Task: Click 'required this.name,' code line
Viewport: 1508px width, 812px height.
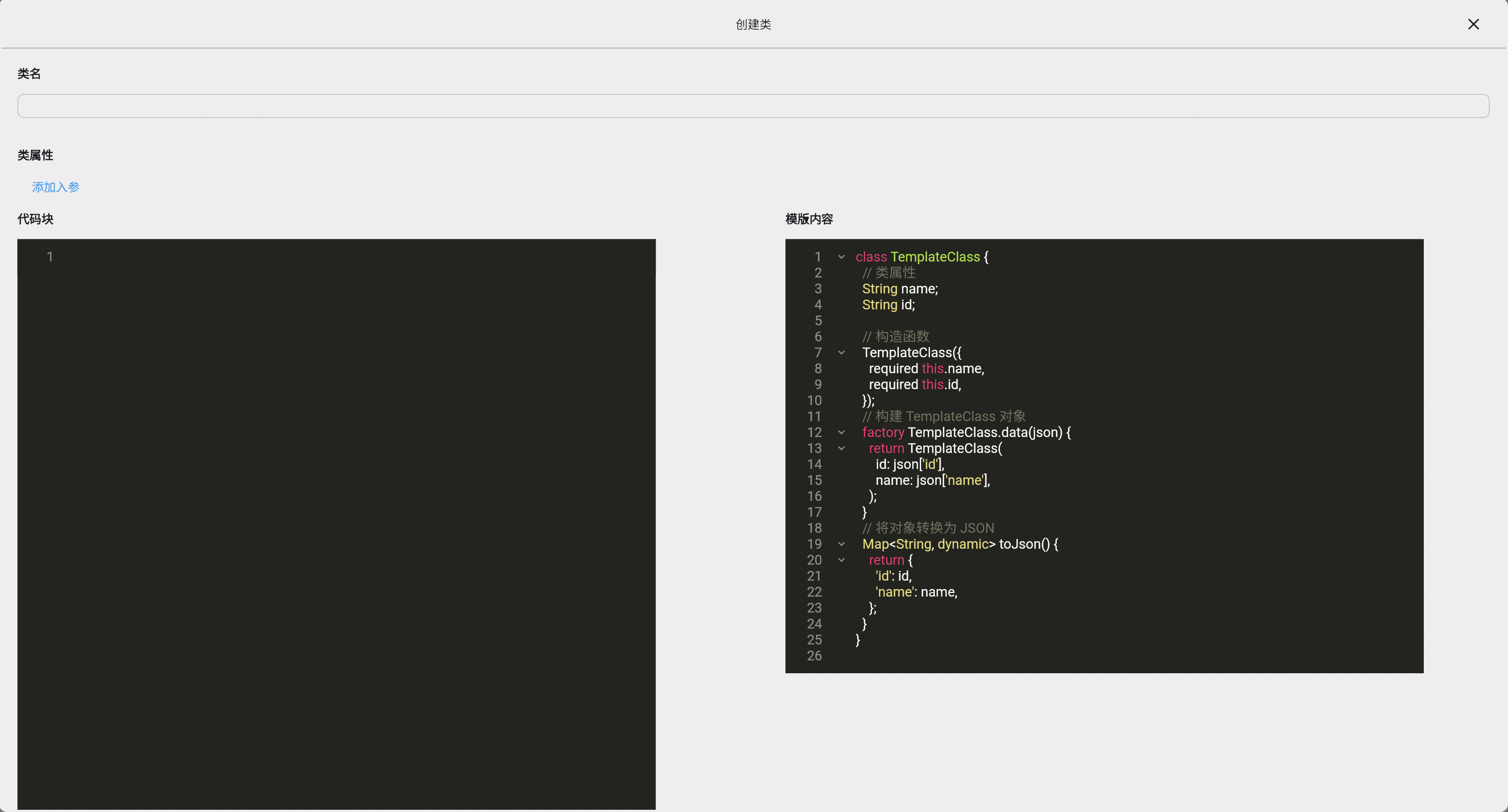Action: pos(926,369)
